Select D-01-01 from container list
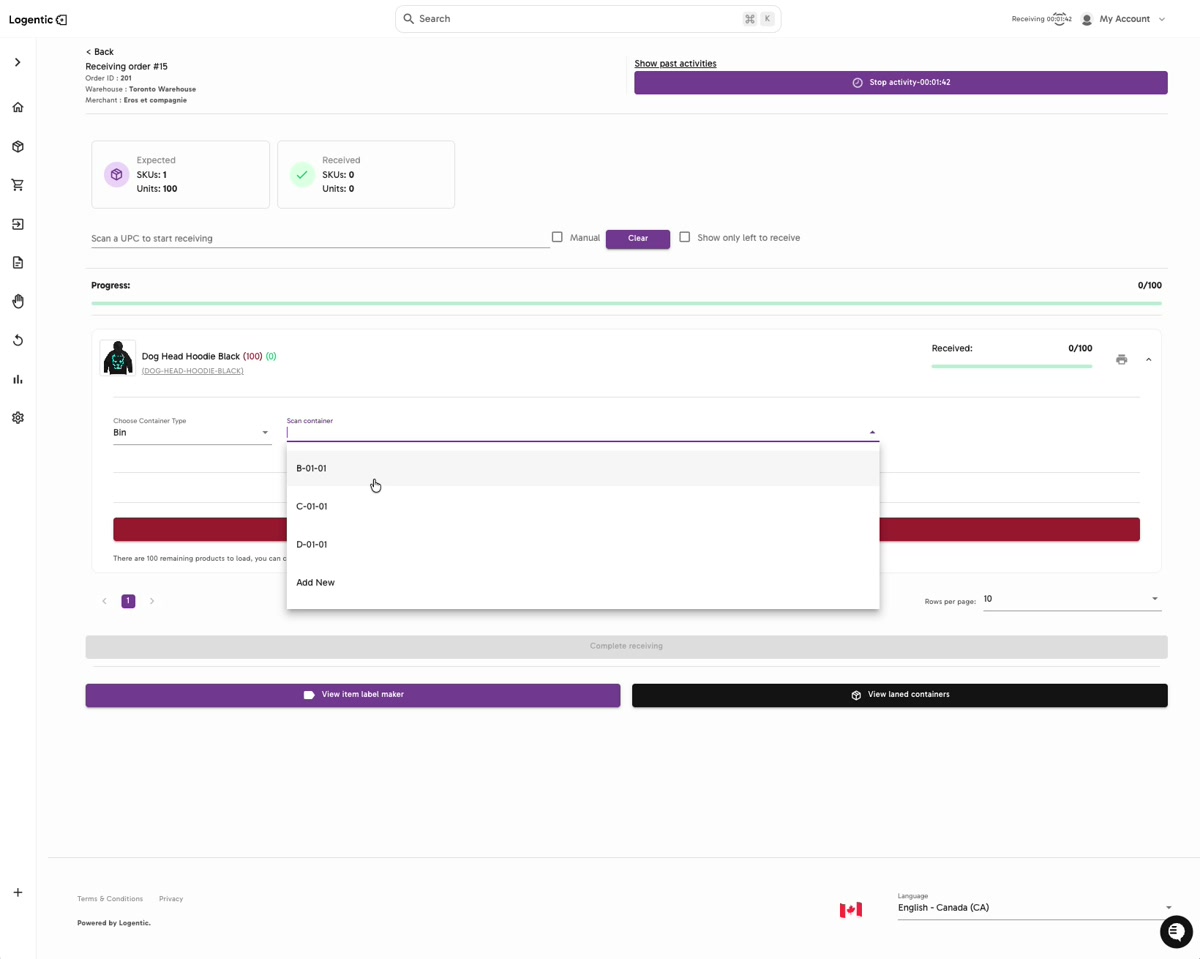Image resolution: width=1200 pixels, height=959 pixels. tap(583, 544)
